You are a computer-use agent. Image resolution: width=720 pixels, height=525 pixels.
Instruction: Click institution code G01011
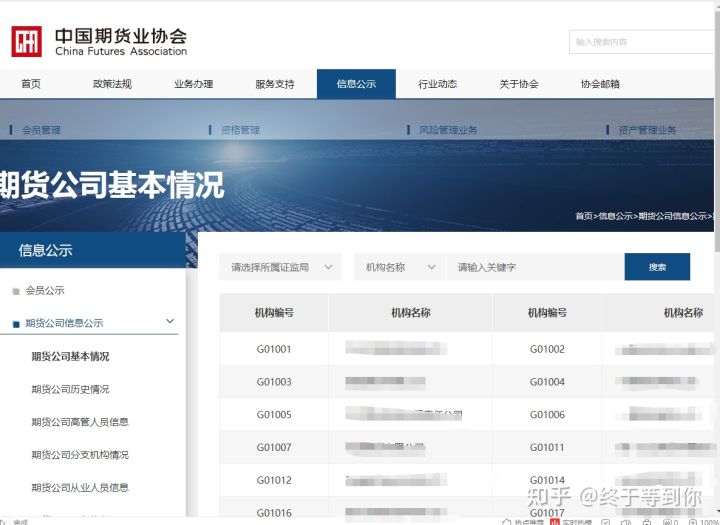(x=547, y=447)
